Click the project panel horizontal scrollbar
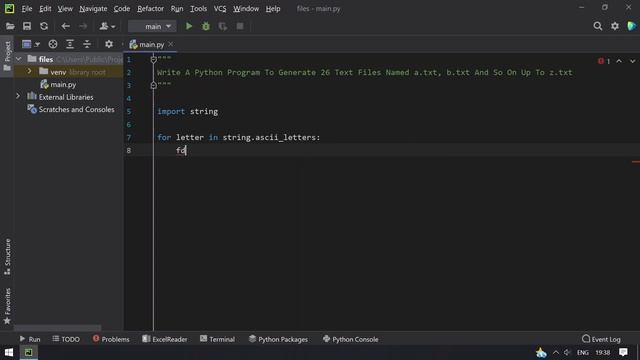 point(58,328)
